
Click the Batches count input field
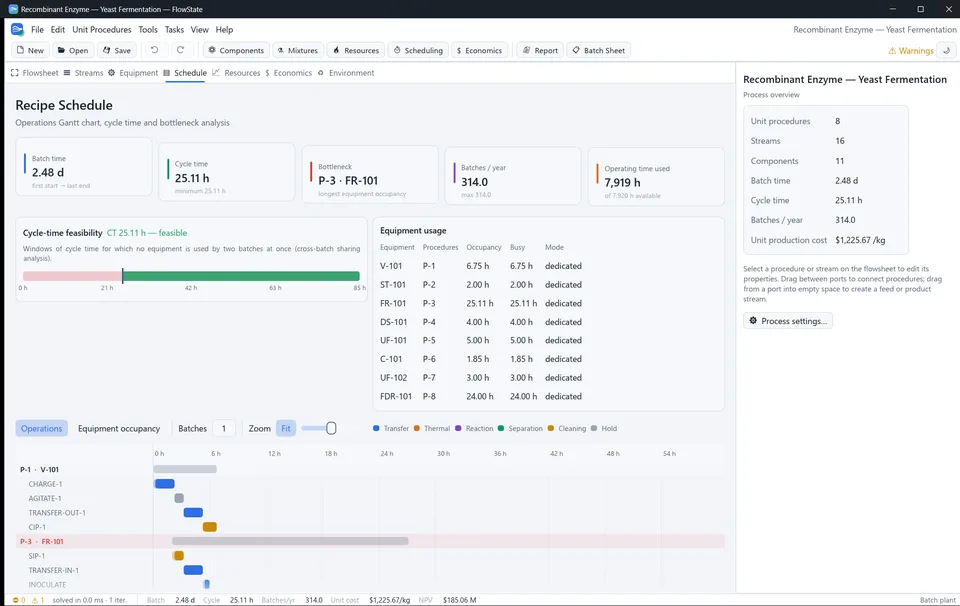tap(223, 428)
